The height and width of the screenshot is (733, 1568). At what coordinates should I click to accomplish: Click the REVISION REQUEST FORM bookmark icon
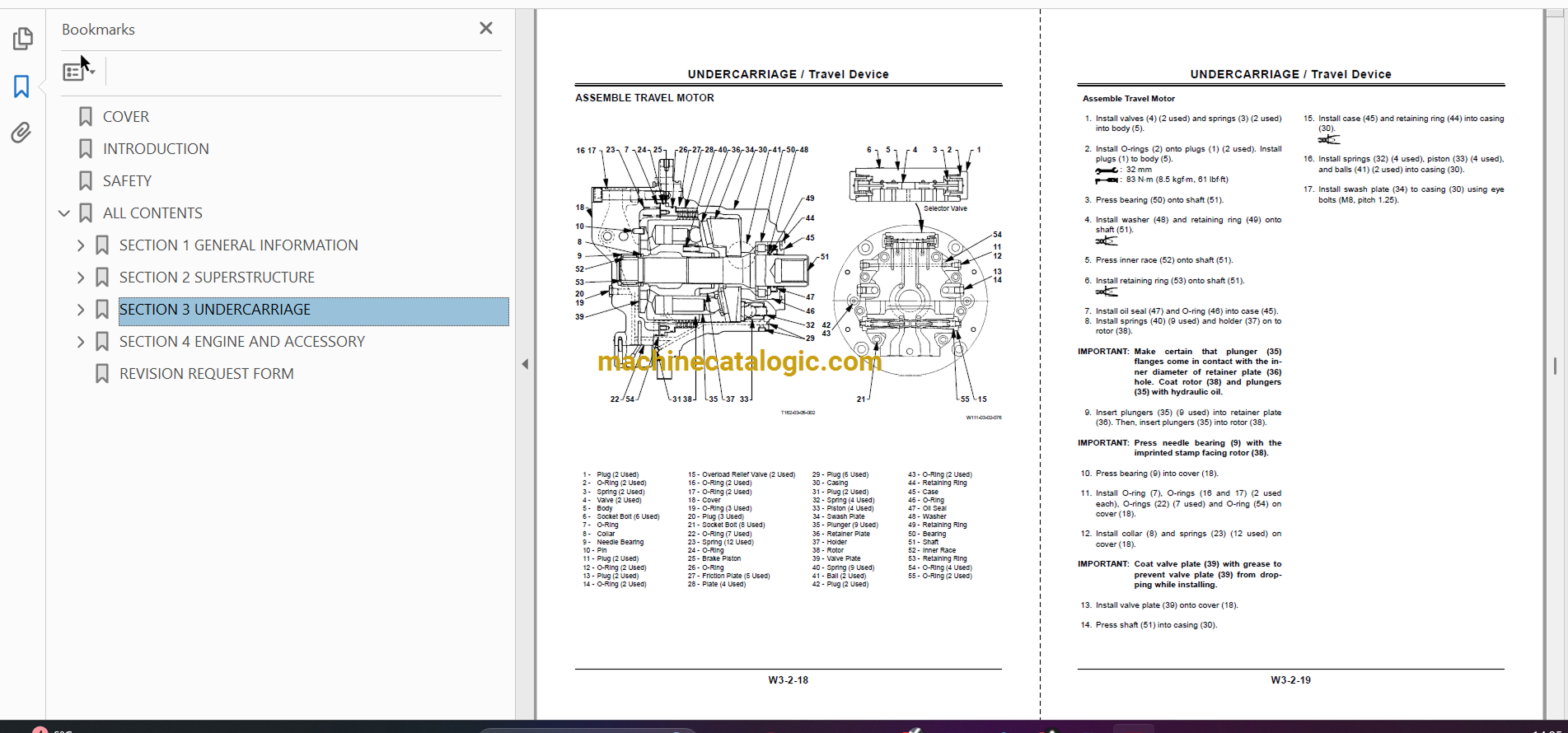coord(102,374)
